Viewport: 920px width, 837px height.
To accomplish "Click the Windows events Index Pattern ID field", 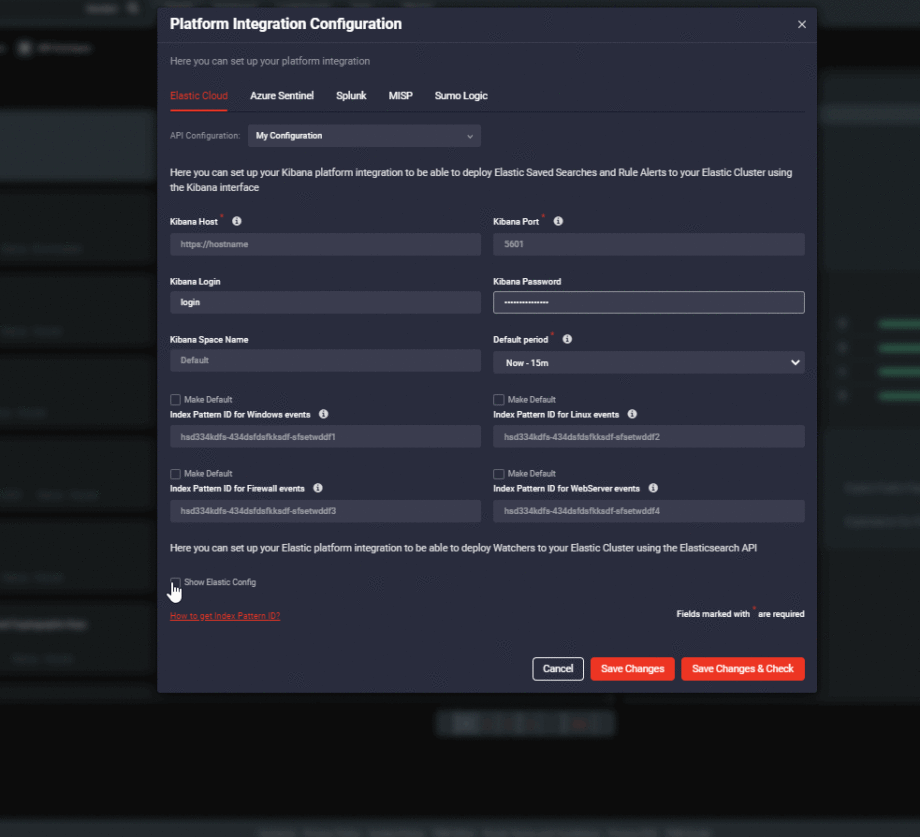I will 326,436.
